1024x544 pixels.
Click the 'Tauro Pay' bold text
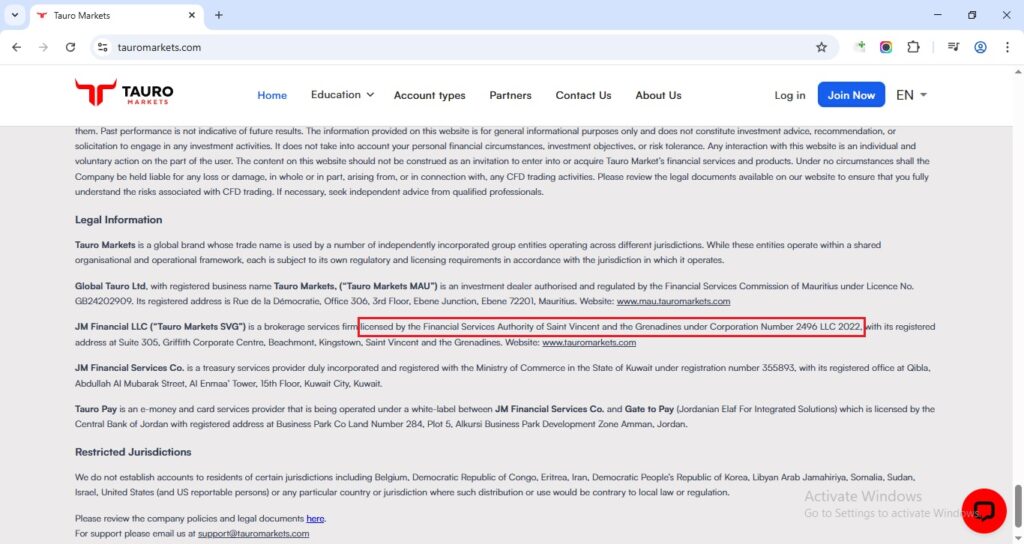tap(95, 409)
